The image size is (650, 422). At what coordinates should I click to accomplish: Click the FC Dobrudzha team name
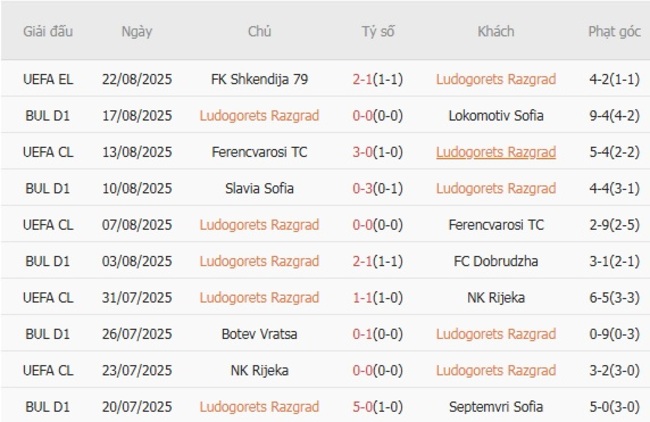pyautogui.click(x=496, y=261)
